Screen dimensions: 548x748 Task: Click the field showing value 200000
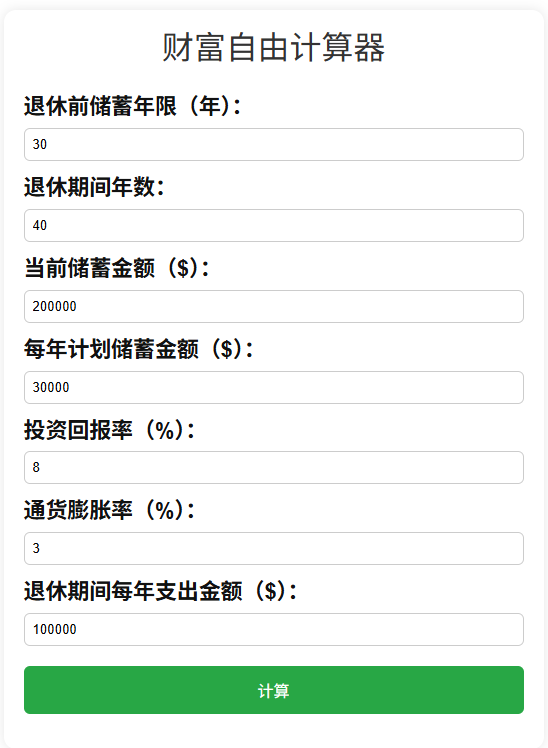(274, 306)
